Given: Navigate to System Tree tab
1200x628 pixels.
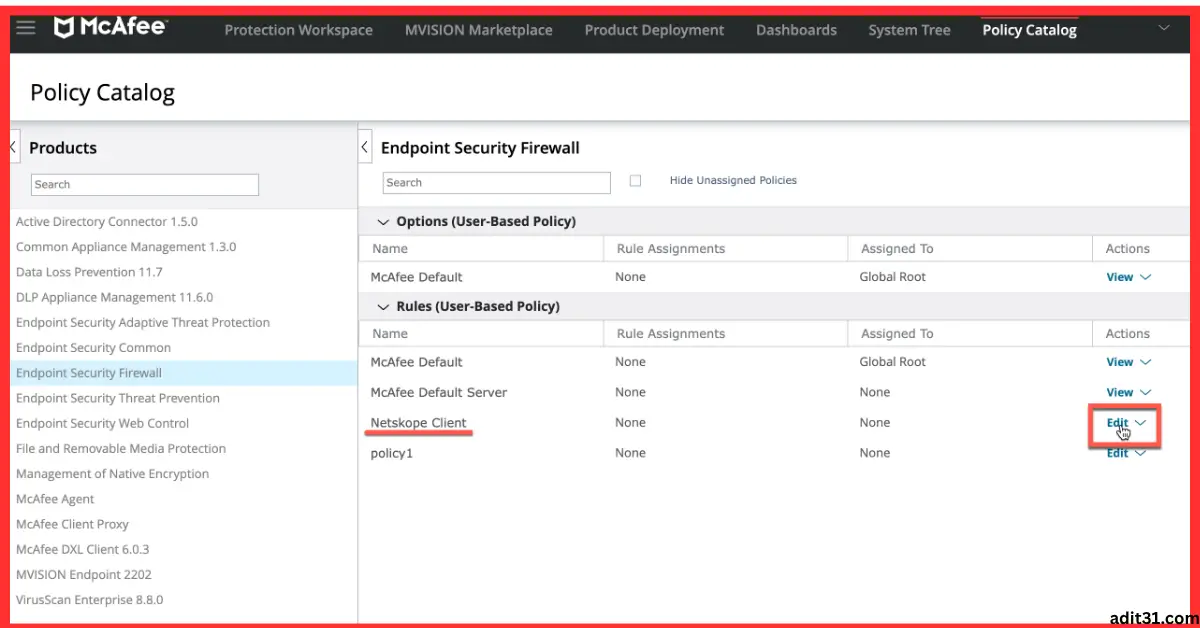Looking at the screenshot, I should [x=909, y=30].
